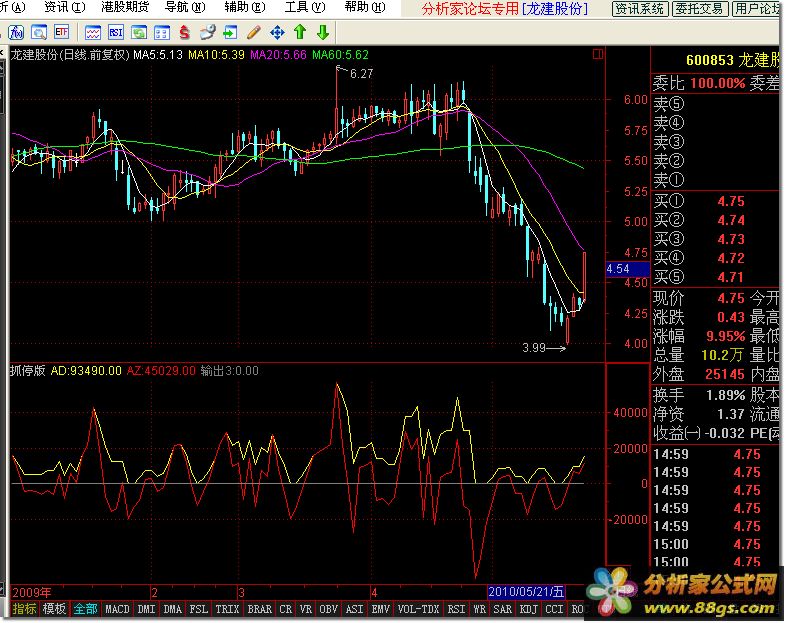Open the 港股期货 menu
786x623 pixels.
[x=125, y=8]
